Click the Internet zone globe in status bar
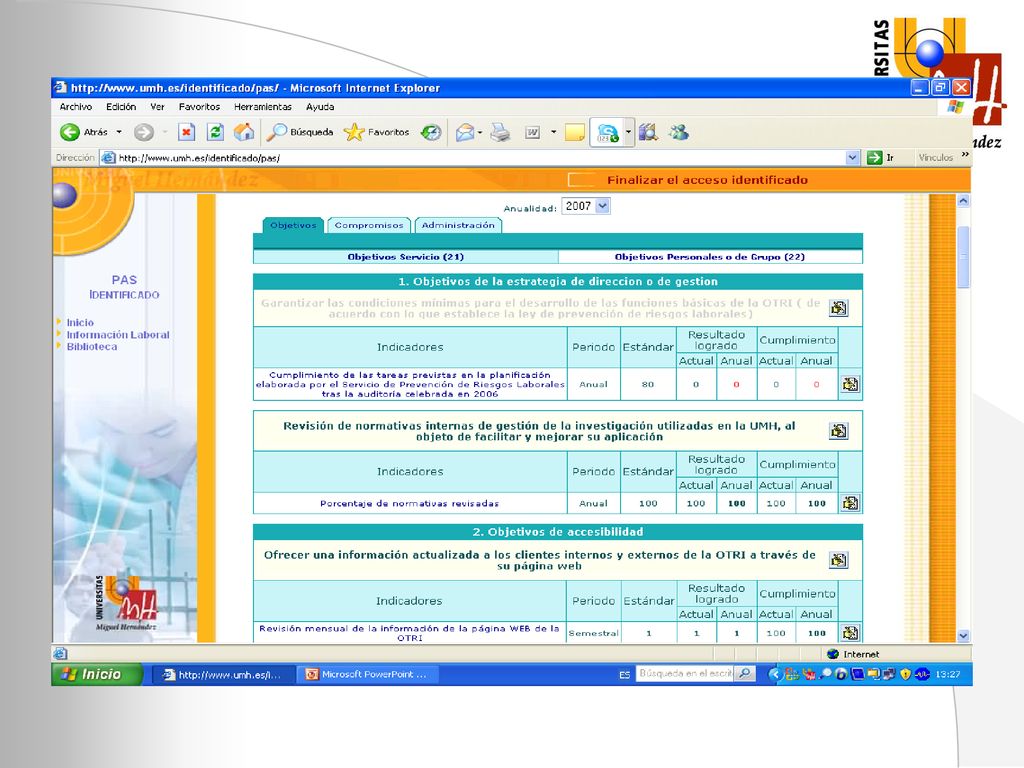The image size is (1024, 768). click(833, 654)
